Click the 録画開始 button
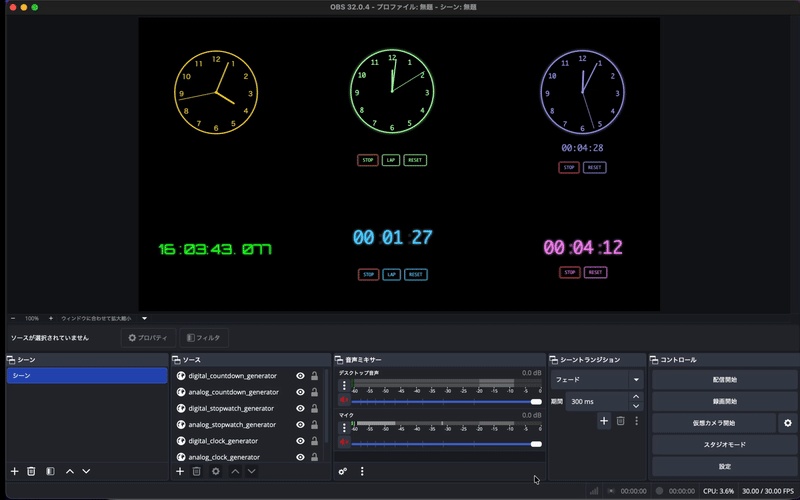This screenshot has width=800, height=500. tap(724, 402)
